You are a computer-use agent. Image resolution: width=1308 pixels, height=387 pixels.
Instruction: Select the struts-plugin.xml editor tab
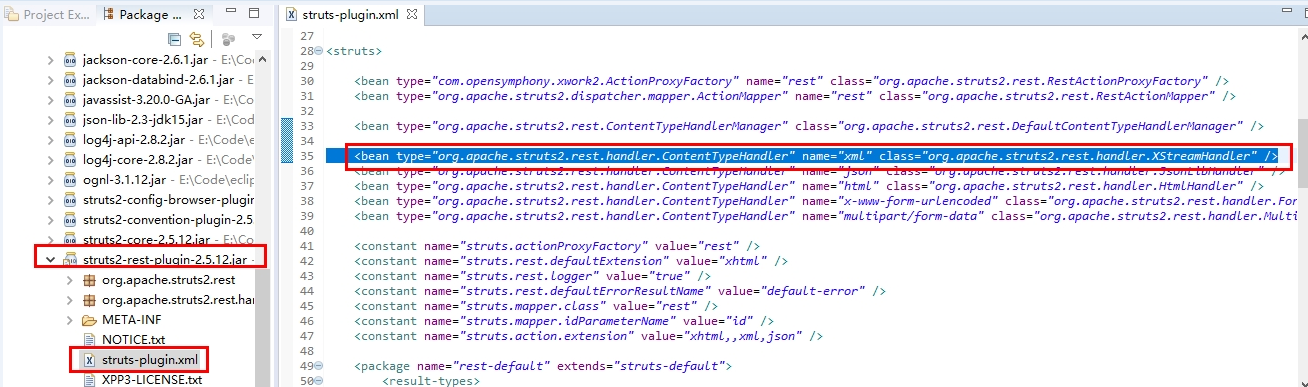pyautogui.click(x=344, y=14)
